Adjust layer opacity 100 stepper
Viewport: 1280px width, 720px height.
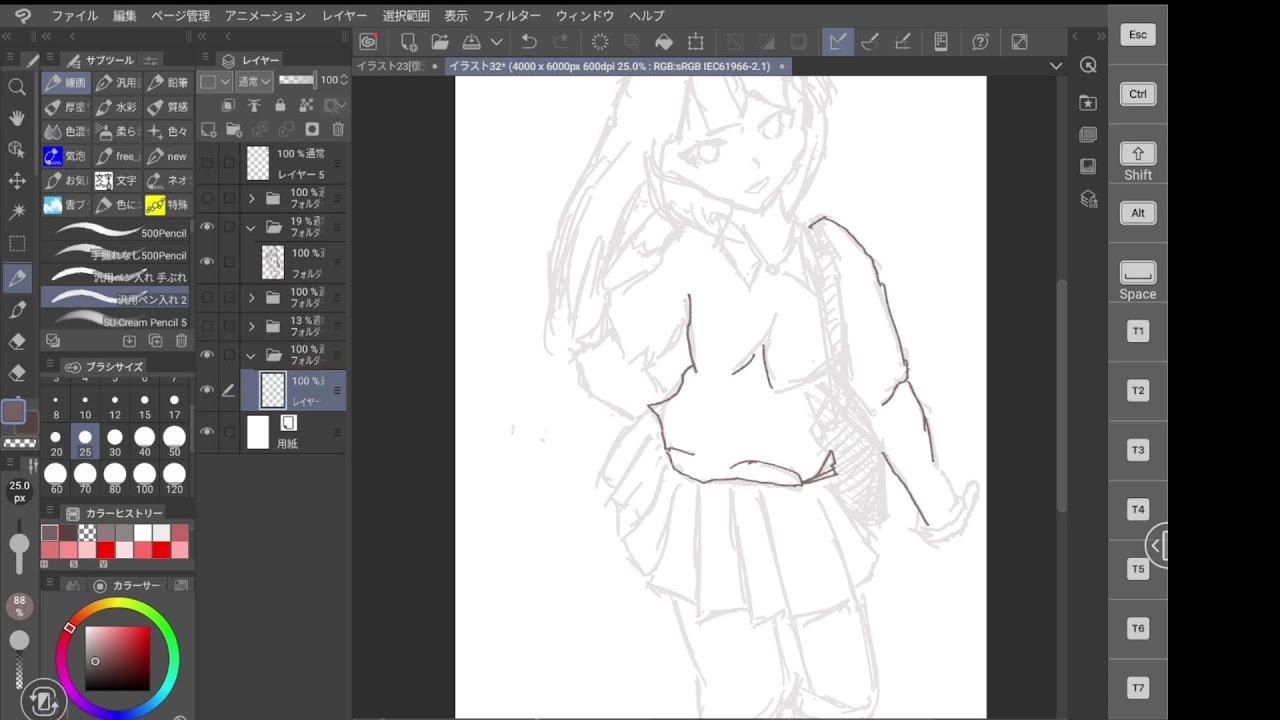(344, 80)
